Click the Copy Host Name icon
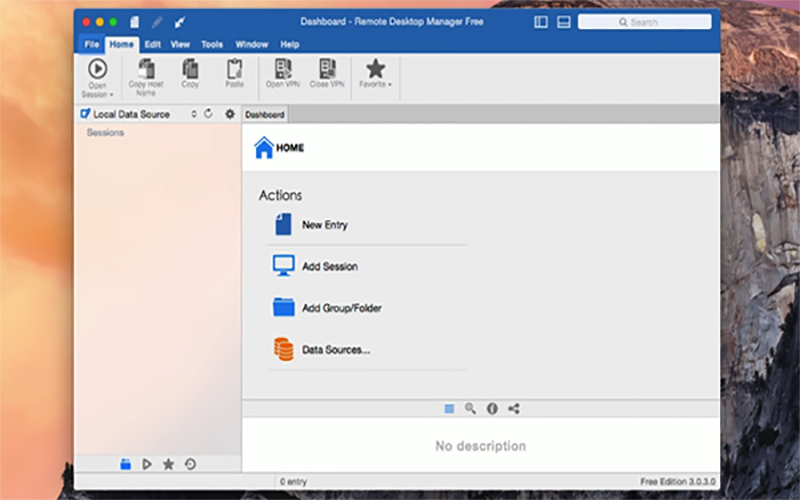 [146, 68]
